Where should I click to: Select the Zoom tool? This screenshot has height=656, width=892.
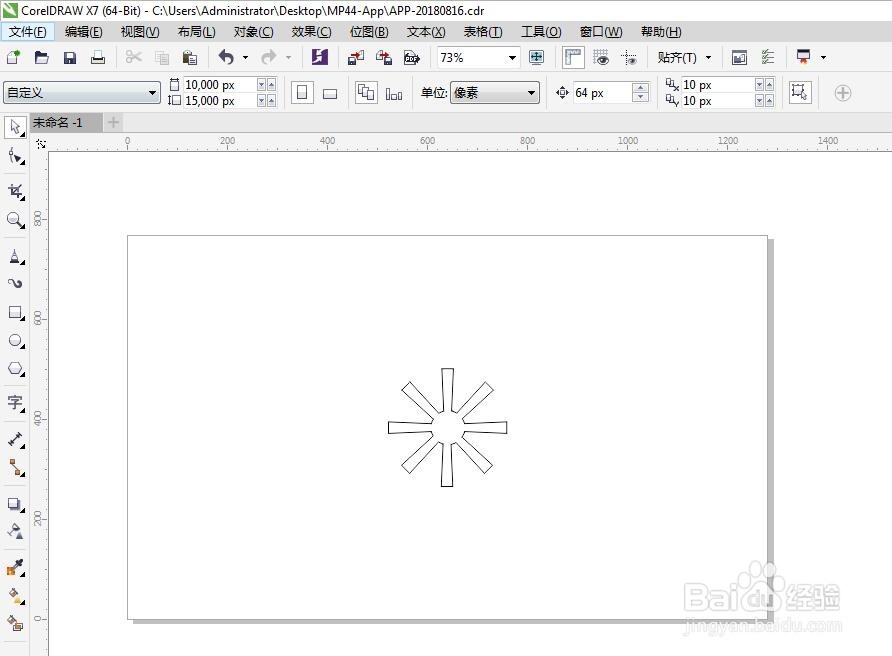[x=15, y=220]
